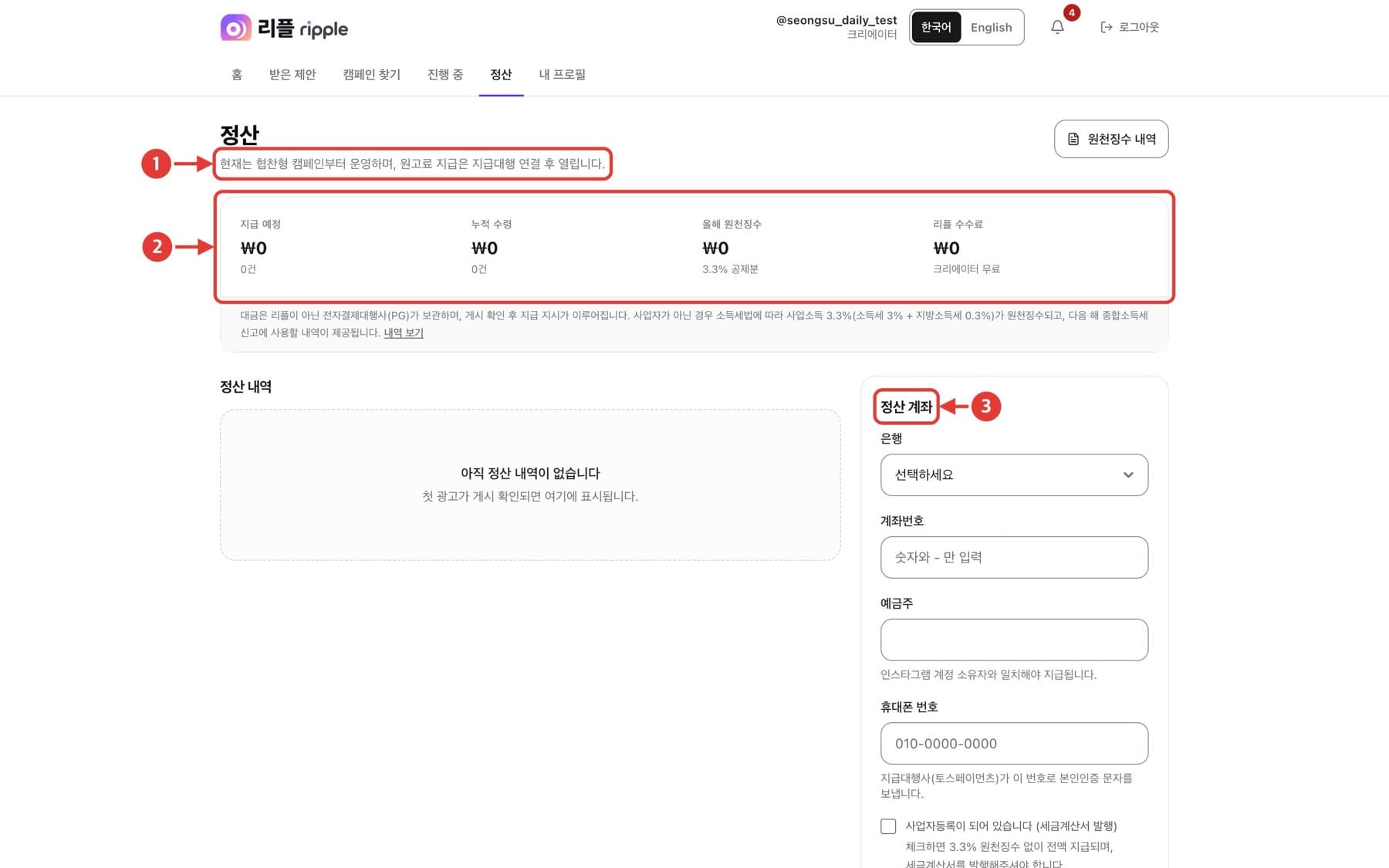The width and height of the screenshot is (1389, 868).
Task: Click the 아직 정산 내역이 없습니다 message
Action: coord(530,473)
